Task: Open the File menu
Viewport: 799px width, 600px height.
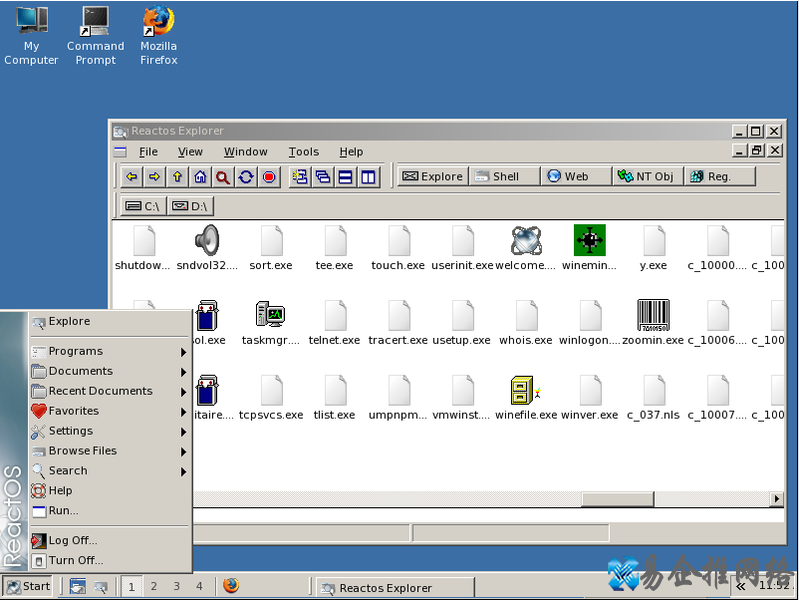Action: click(148, 152)
